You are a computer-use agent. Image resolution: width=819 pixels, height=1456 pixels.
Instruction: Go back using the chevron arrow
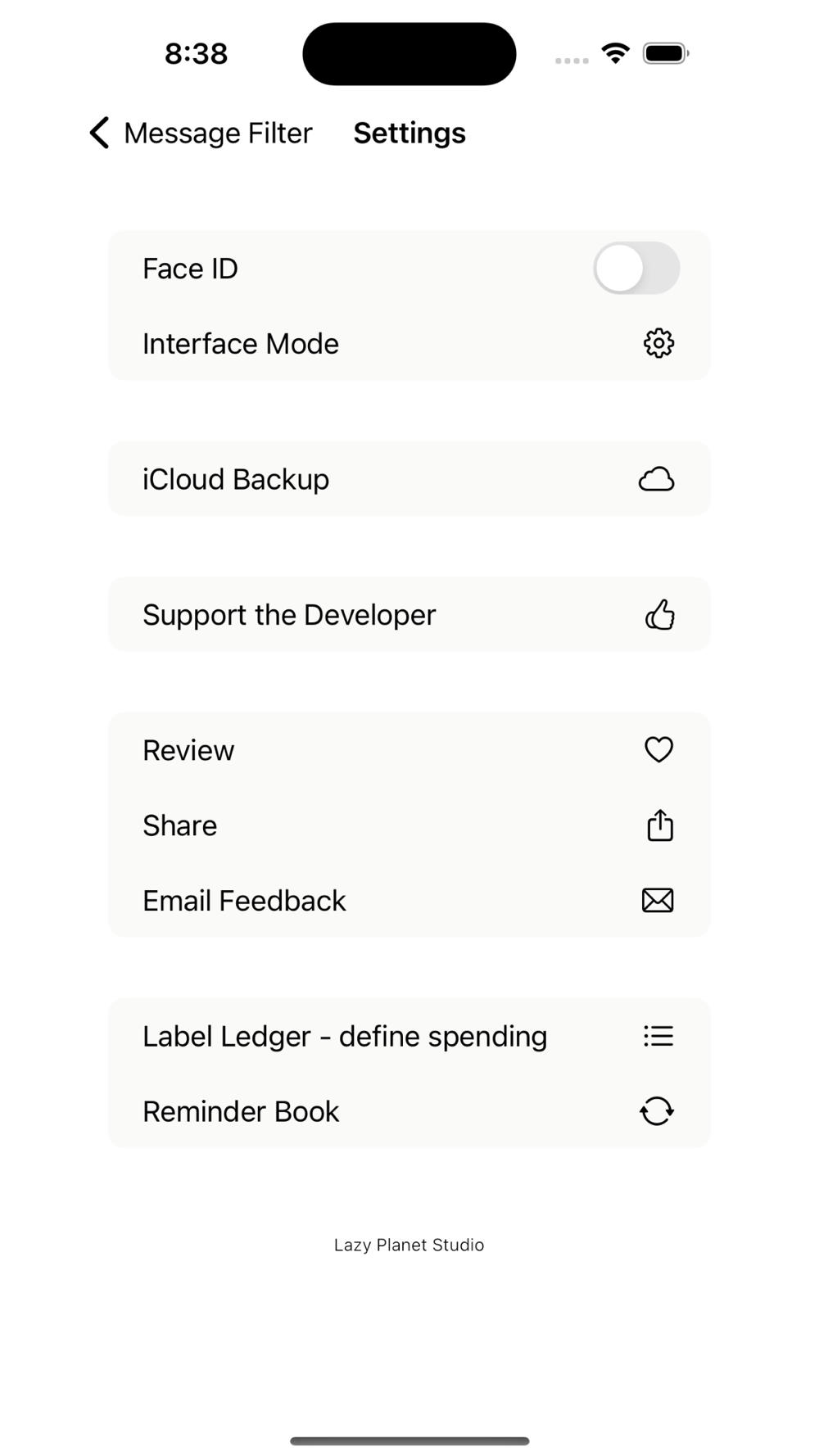[x=99, y=133]
